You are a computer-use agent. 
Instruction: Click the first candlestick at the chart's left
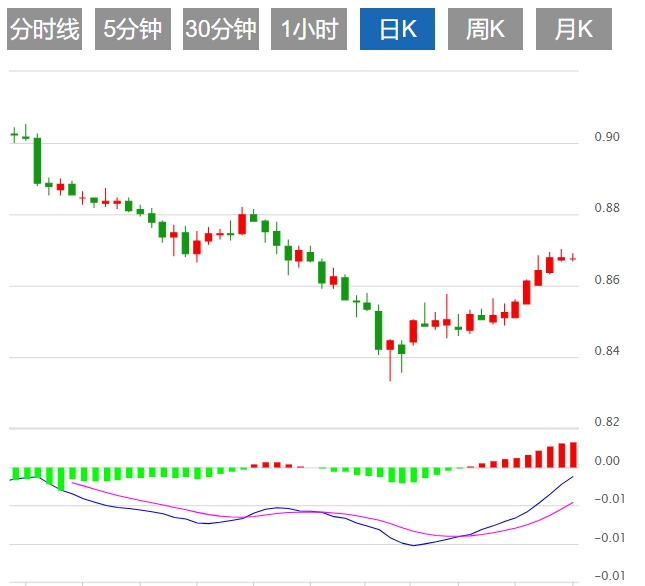click(14, 133)
